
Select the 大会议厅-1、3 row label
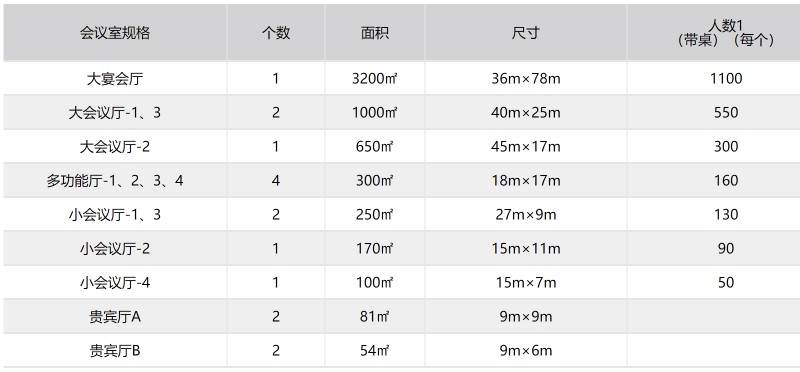pos(115,112)
